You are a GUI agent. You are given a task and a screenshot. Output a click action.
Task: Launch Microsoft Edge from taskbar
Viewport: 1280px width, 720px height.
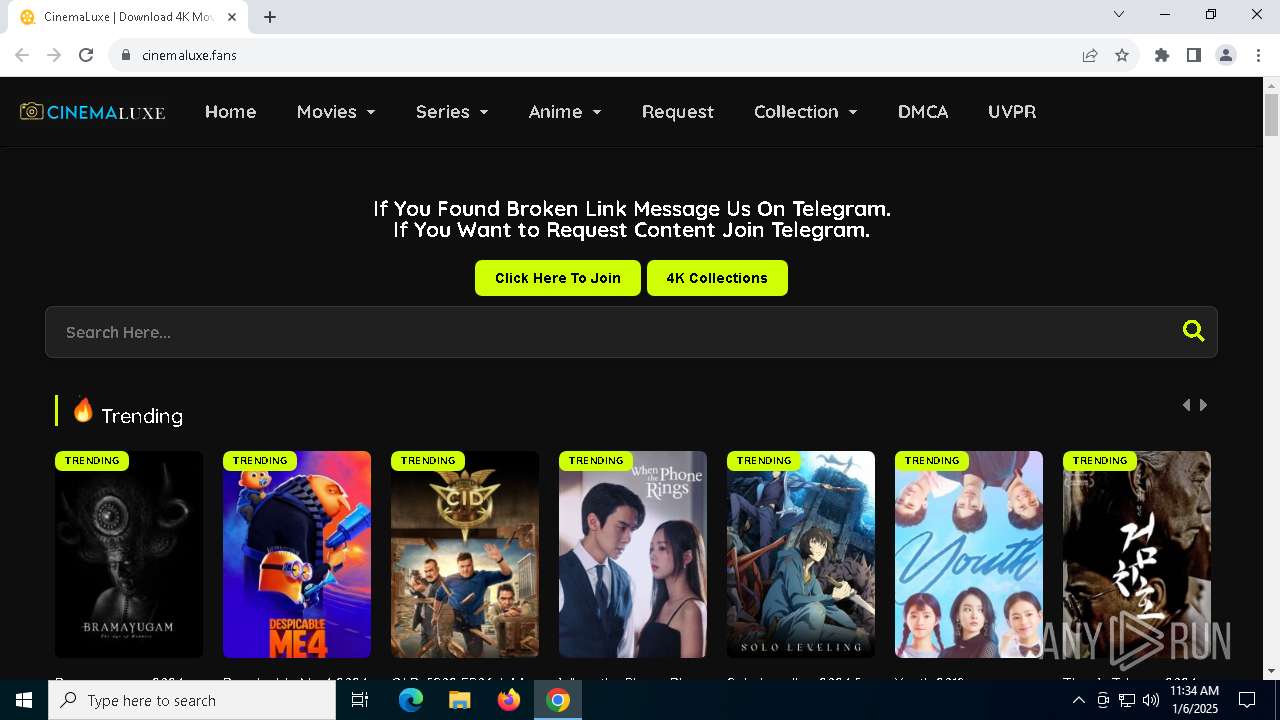tap(411, 700)
